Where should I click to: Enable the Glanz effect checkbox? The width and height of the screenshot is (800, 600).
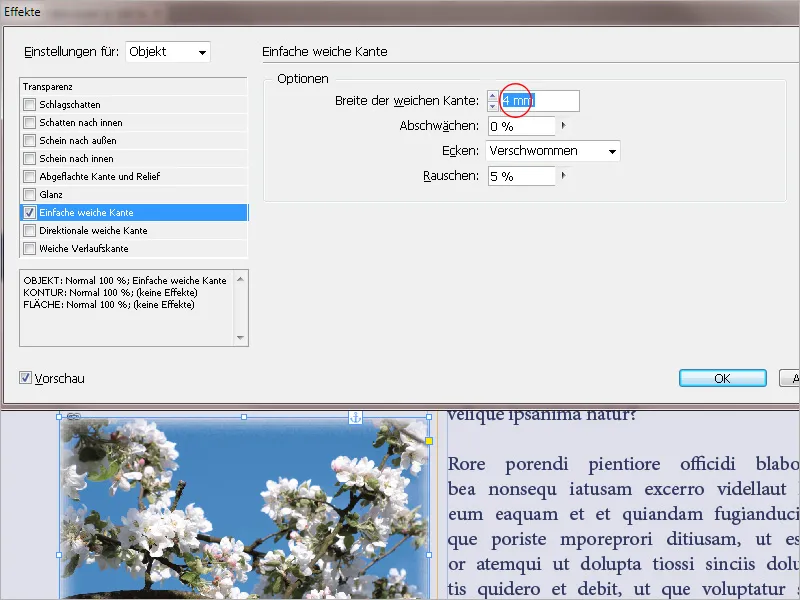point(30,194)
